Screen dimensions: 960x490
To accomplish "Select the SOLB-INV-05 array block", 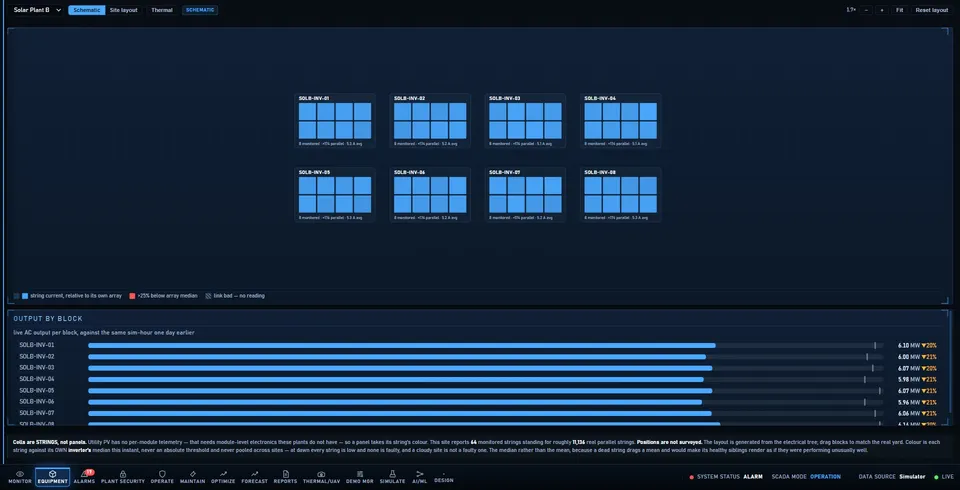I will pyautogui.click(x=335, y=195).
